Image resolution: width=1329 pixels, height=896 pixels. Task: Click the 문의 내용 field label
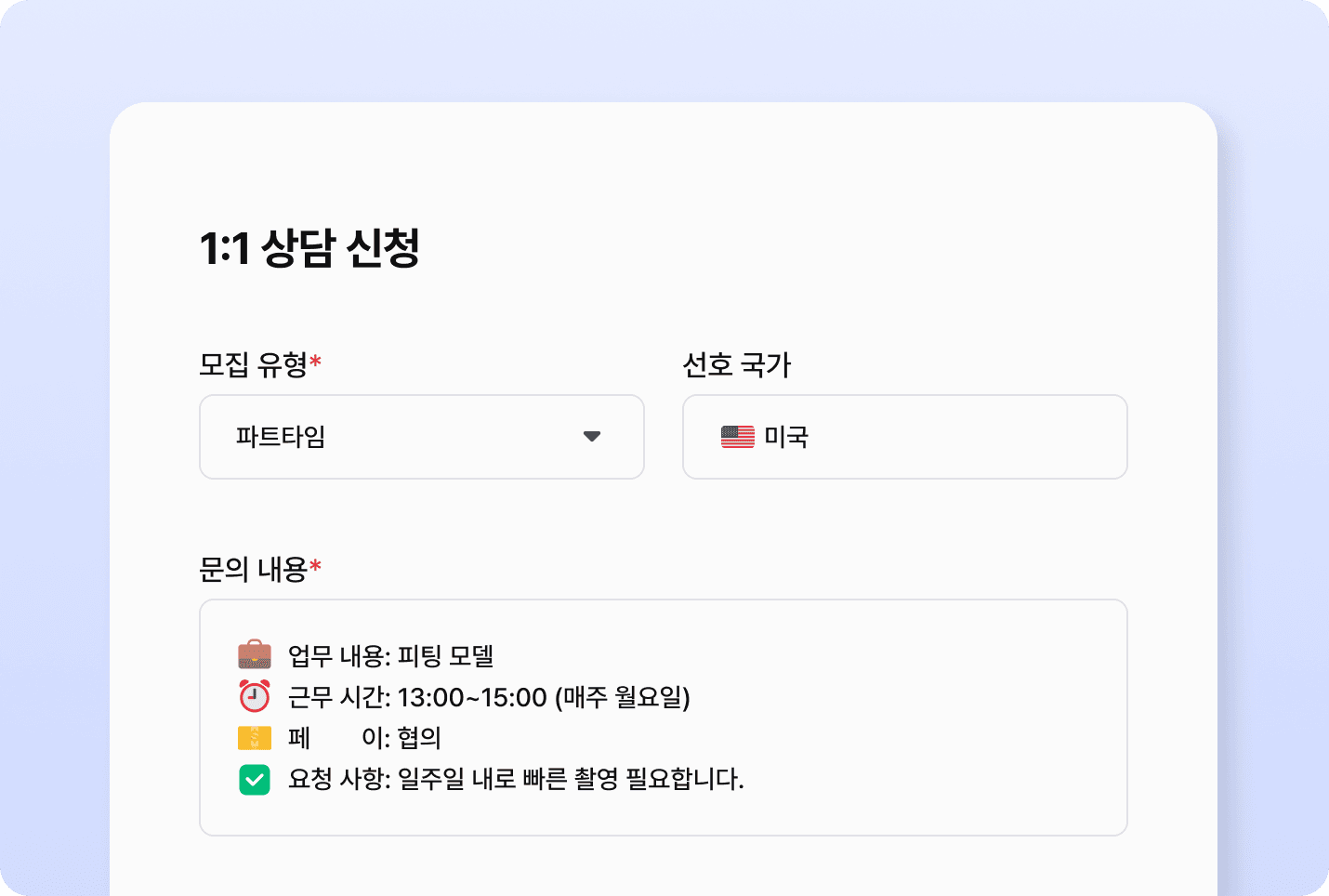click(254, 569)
